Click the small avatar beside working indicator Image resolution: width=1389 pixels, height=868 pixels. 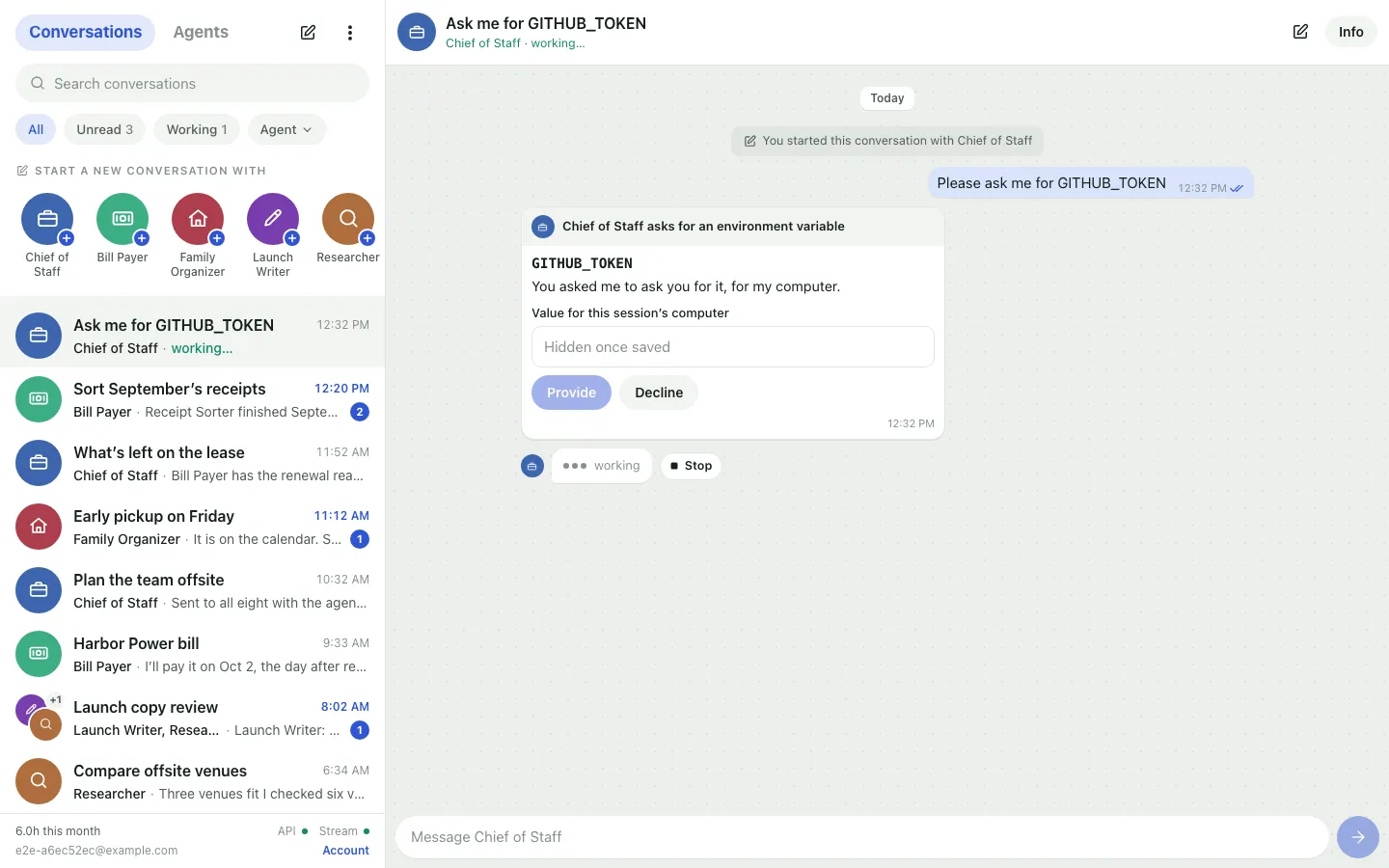coord(532,466)
